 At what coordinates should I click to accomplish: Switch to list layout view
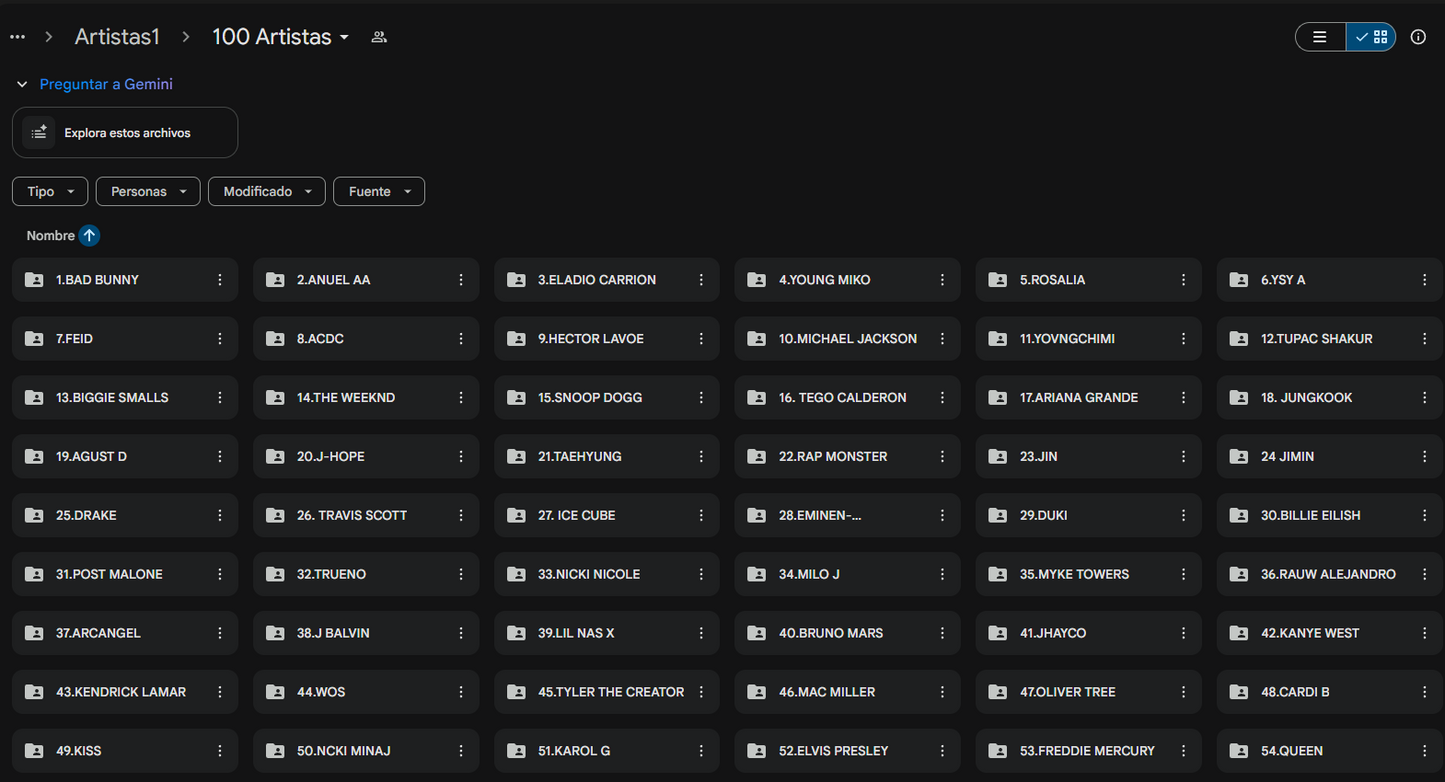pos(1320,37)
